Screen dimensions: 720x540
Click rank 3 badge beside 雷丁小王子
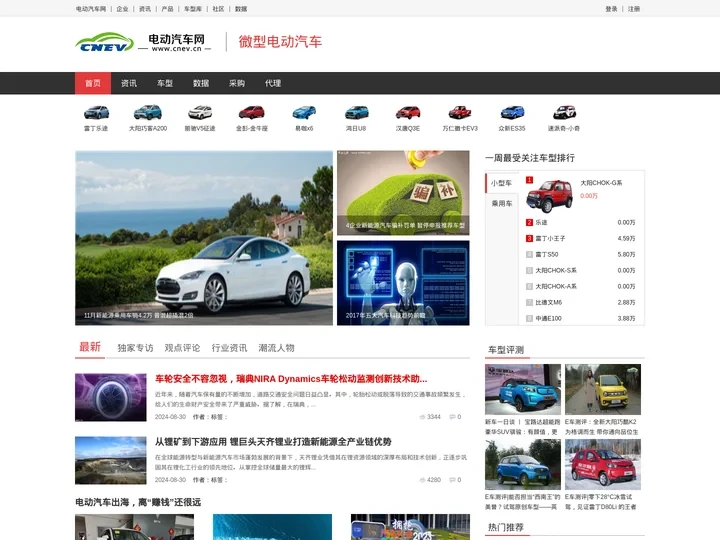529,238
